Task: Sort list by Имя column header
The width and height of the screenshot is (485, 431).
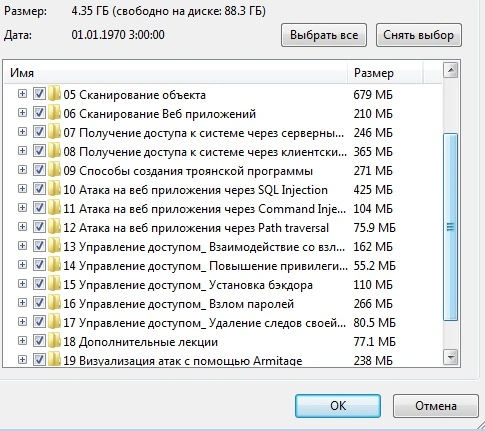Action: 175,73
